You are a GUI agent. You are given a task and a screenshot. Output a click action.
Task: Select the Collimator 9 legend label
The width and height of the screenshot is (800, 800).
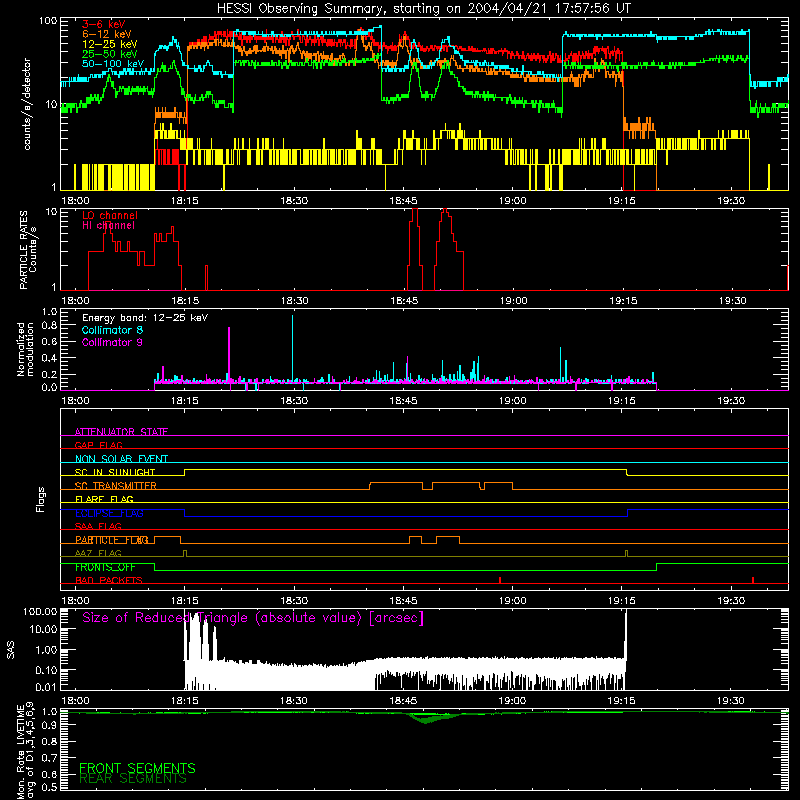tap(112, 342)
